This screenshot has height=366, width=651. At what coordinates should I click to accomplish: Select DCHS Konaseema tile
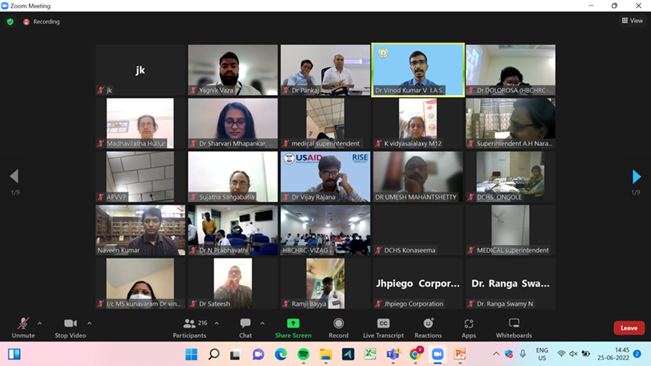pyautogui.click(x=418, y=230)
